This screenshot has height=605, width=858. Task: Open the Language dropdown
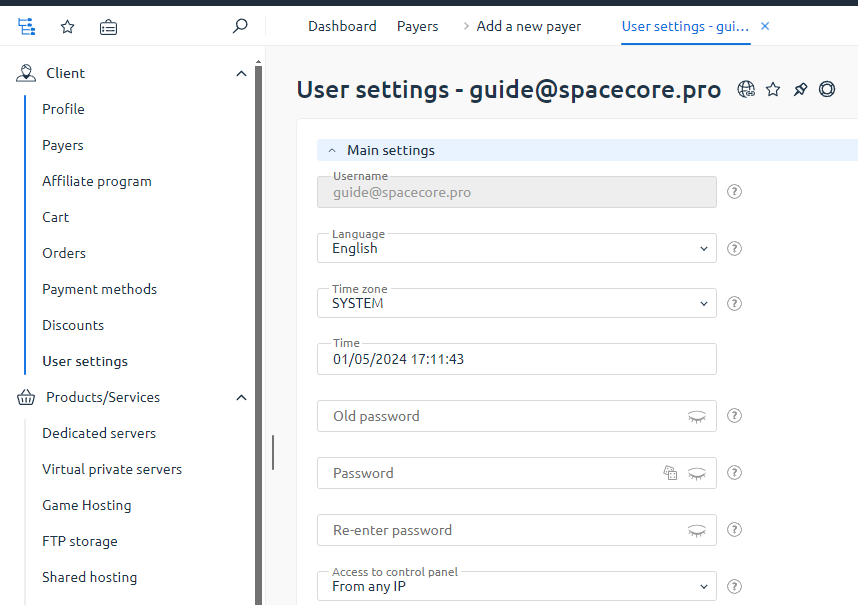click(516, 248)
